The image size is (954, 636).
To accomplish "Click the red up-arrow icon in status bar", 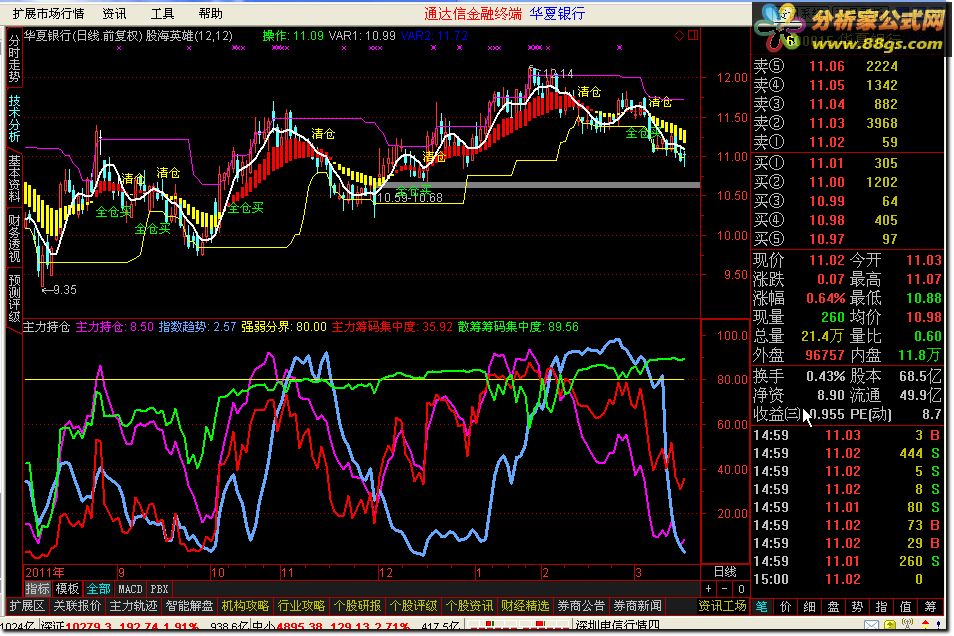I will pos(925,625).
